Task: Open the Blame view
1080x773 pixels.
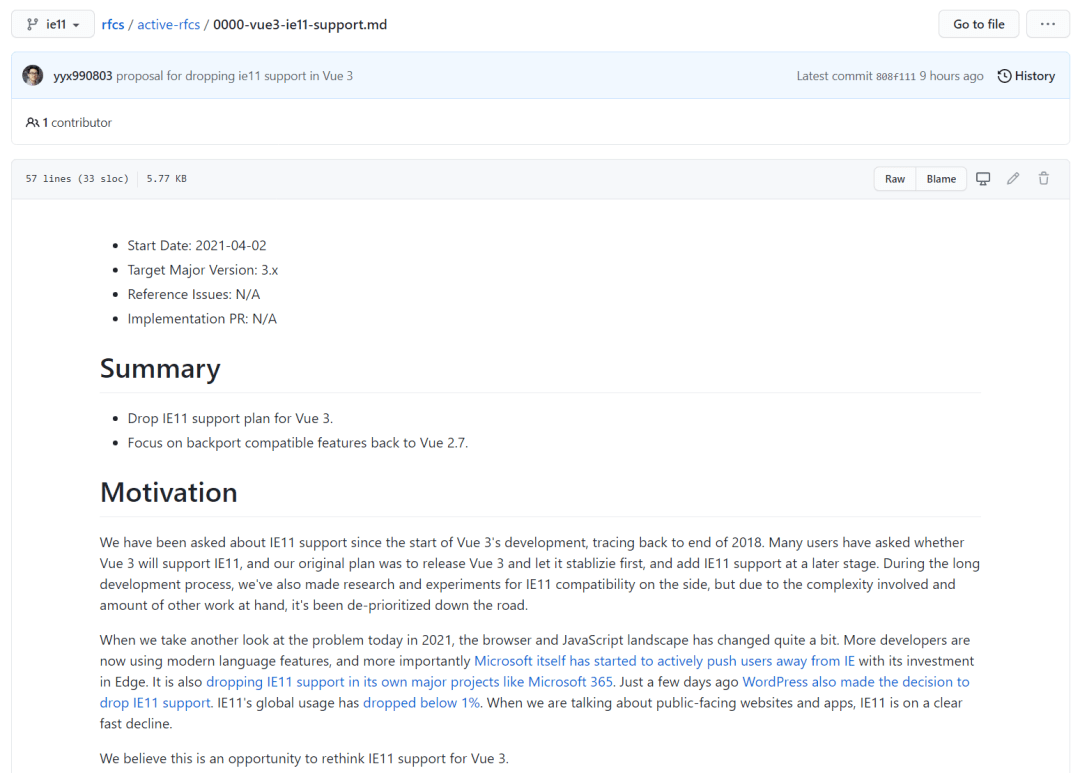Action: tap(941, 179)
